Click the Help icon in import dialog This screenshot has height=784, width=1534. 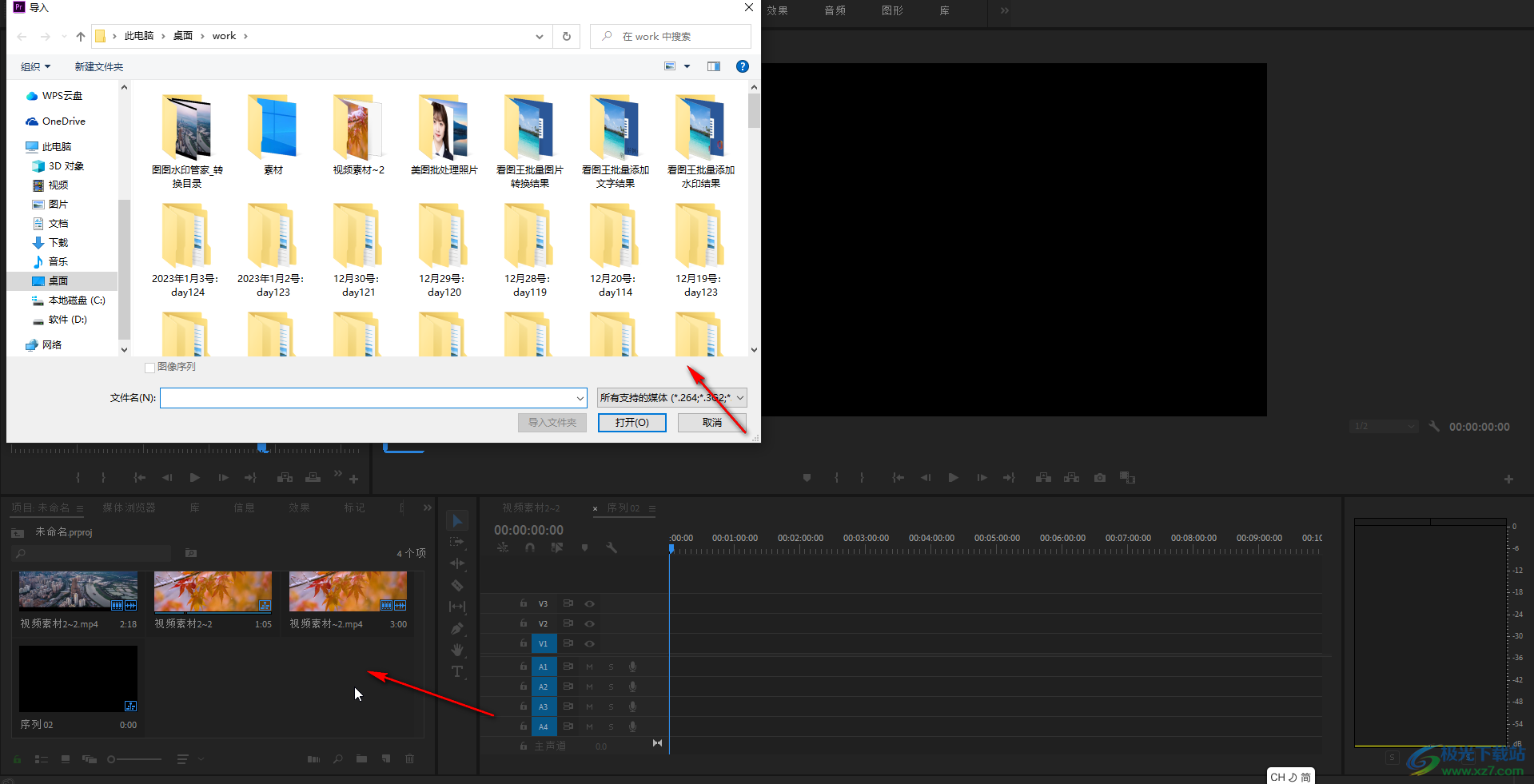pos(743,66)
